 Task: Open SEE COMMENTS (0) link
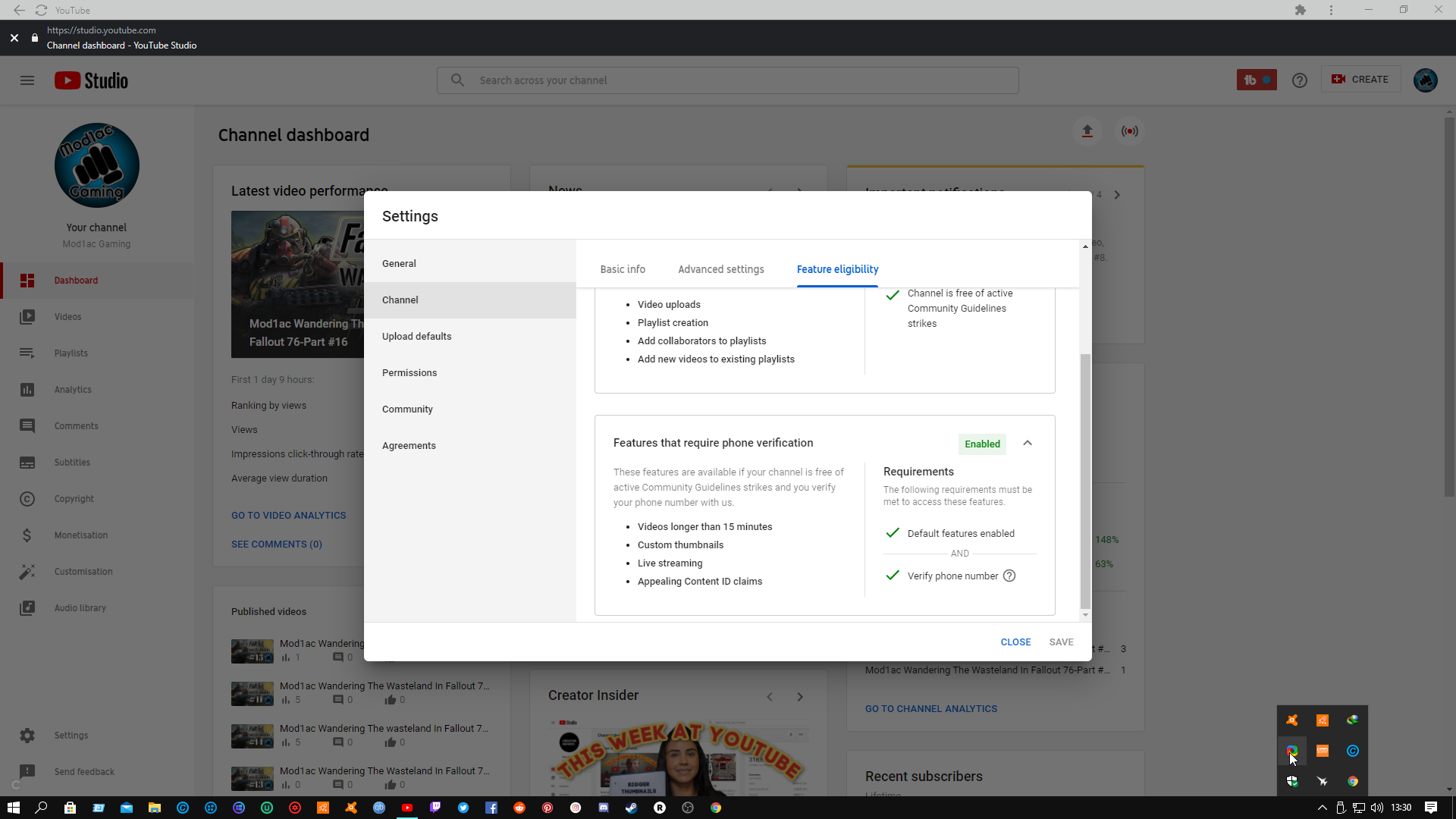click(x=277, y=544)
